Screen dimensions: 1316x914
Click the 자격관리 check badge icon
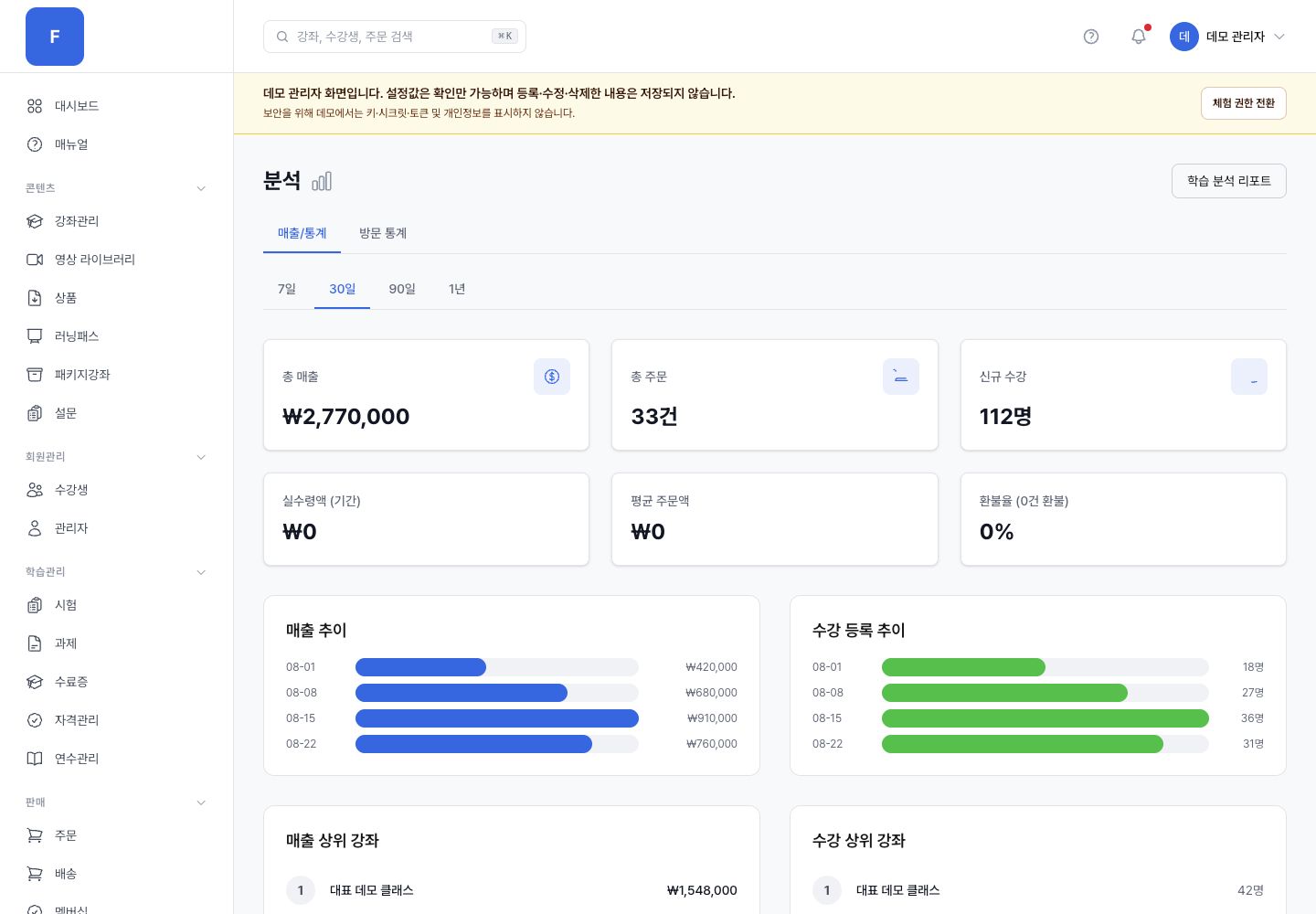click(x=35, y=720)
